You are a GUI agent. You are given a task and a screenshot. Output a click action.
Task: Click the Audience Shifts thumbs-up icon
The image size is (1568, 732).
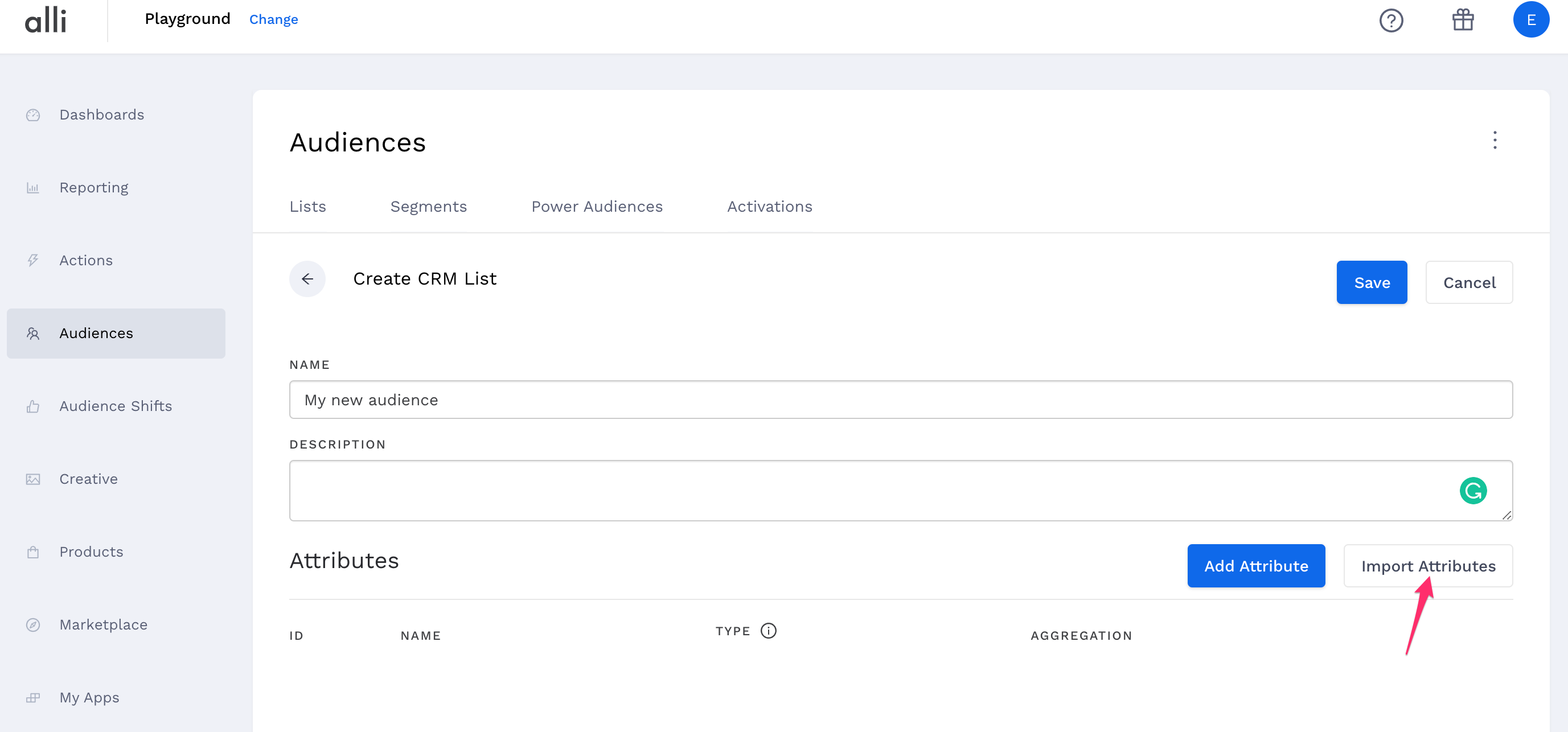[33, 406]
